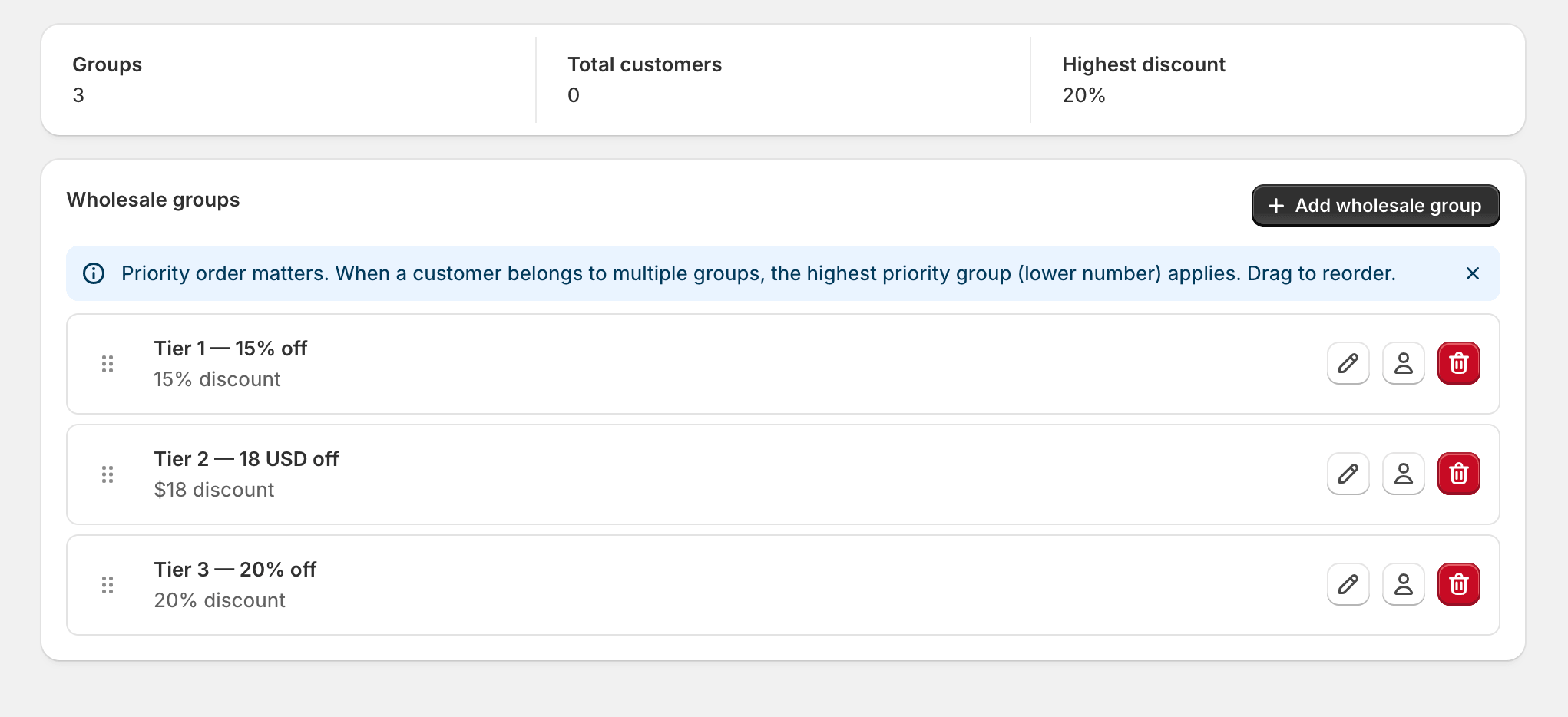Click the Total customers value 0
The image size is (1568, 717).
[574, 95]
